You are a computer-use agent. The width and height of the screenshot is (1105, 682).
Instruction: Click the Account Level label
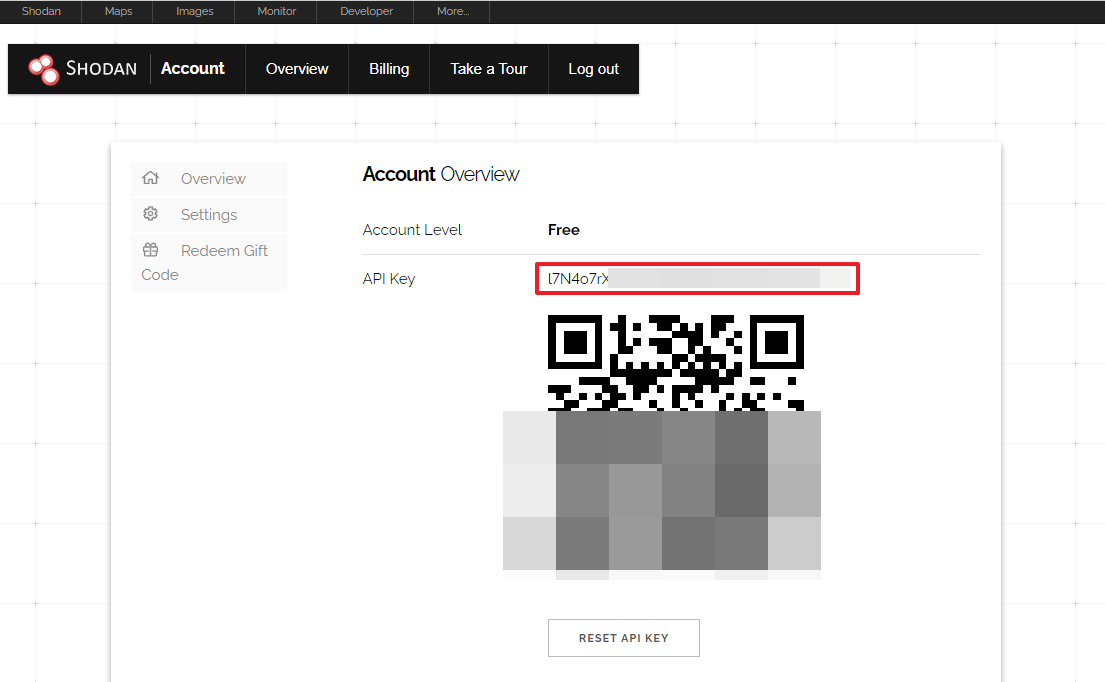point(412,230)
